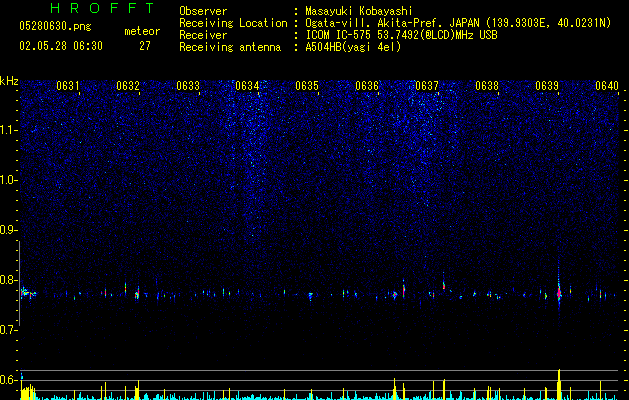Click the tallest yellow amplitude spike after 0639
629x400 pixels.
click(x=559, y=384)
